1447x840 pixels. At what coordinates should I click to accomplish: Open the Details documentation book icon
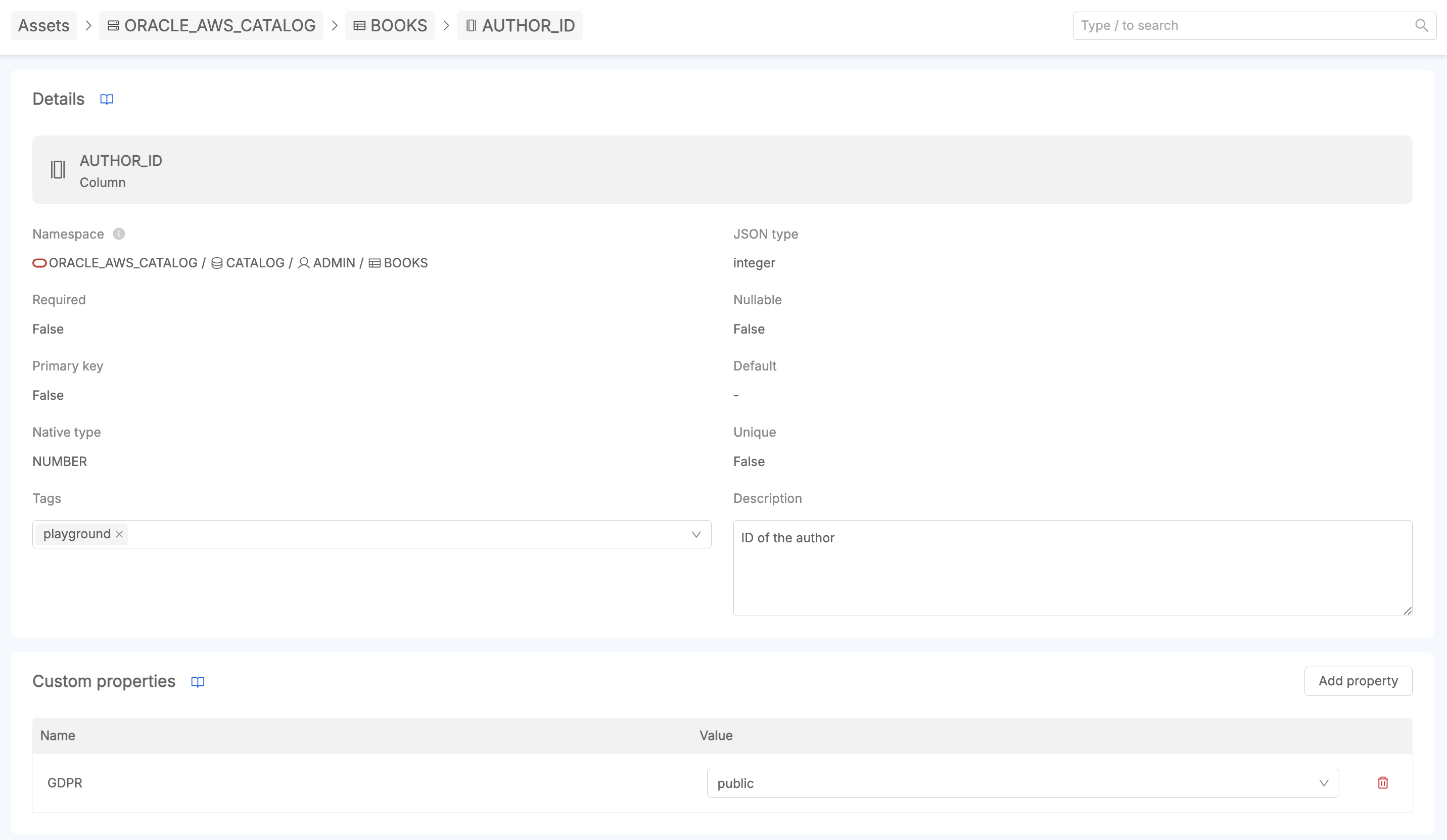point(107,100)
